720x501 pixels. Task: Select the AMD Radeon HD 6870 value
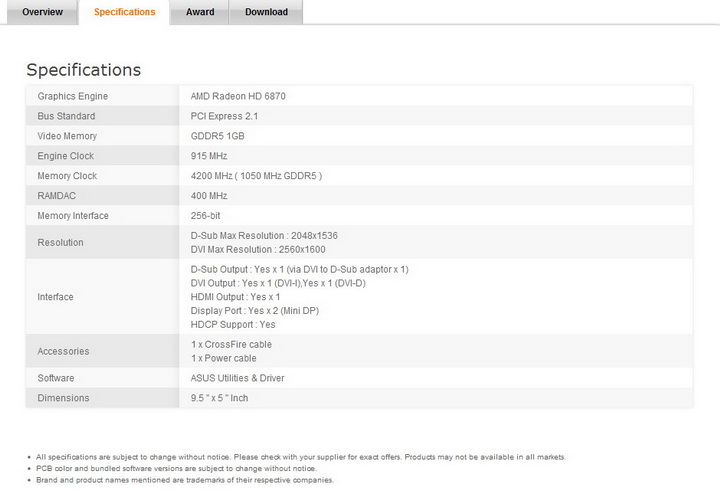pos(238,96)
